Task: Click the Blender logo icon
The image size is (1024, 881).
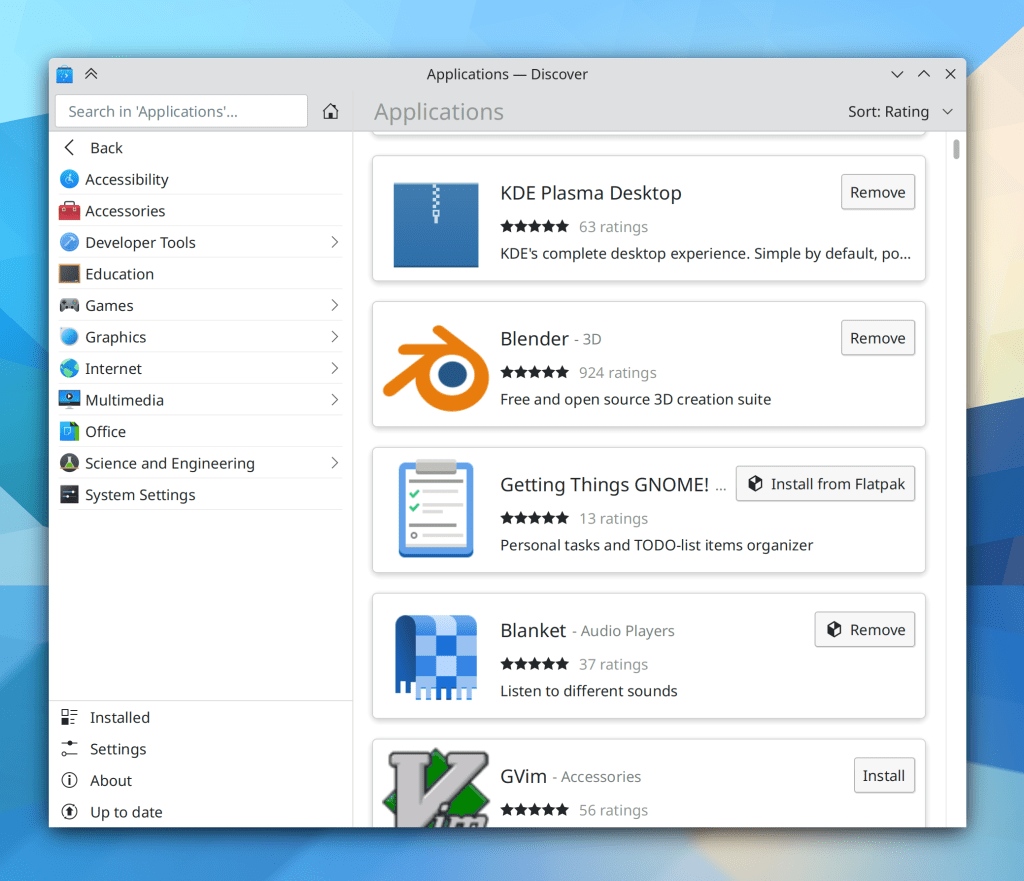Action: [x=435, y=369]
